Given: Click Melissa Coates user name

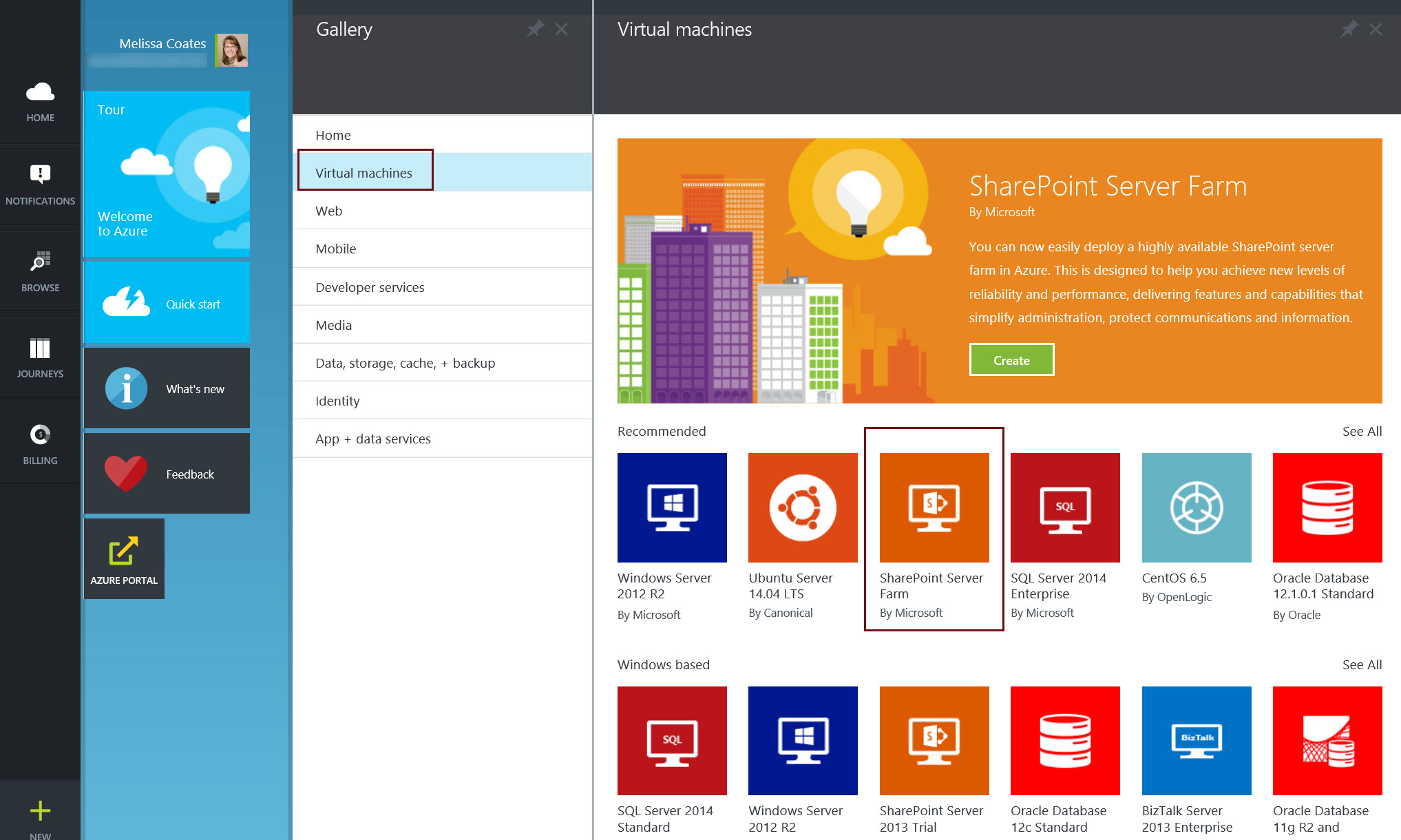Looking at the screenshot, I should 162,43.
